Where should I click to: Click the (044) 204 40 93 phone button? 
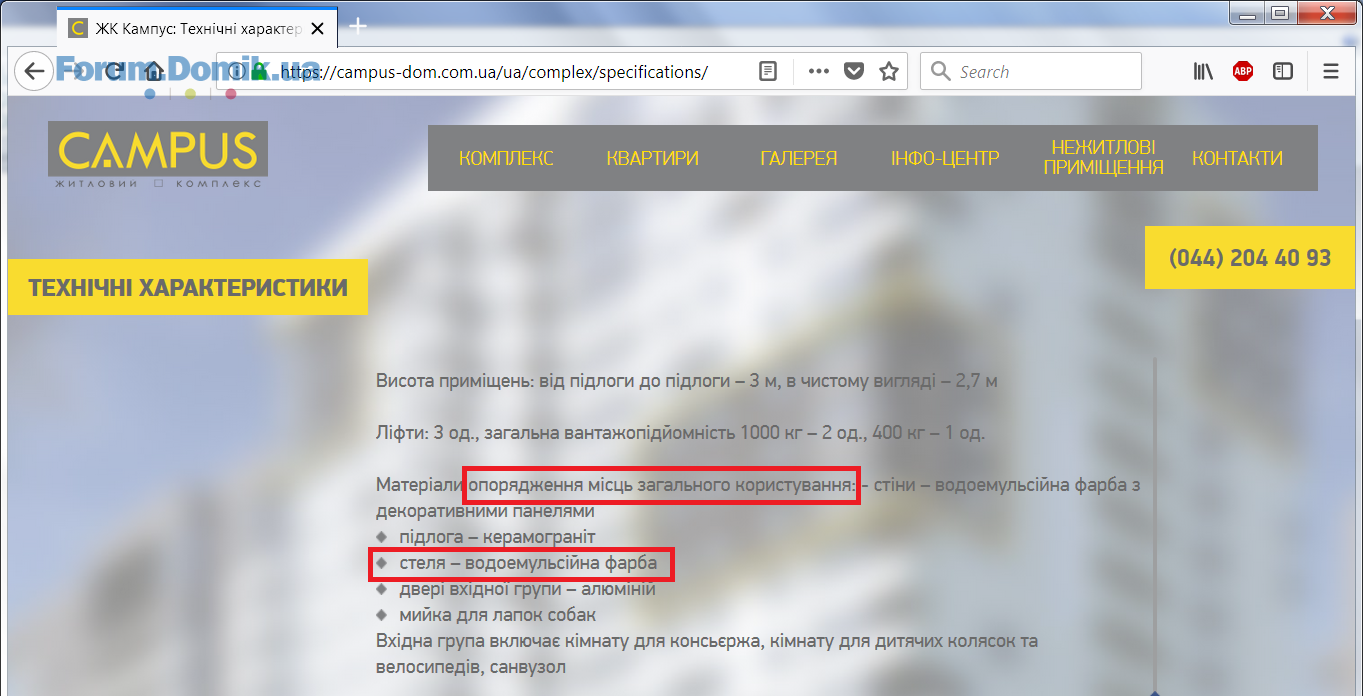pos(1249,258)
